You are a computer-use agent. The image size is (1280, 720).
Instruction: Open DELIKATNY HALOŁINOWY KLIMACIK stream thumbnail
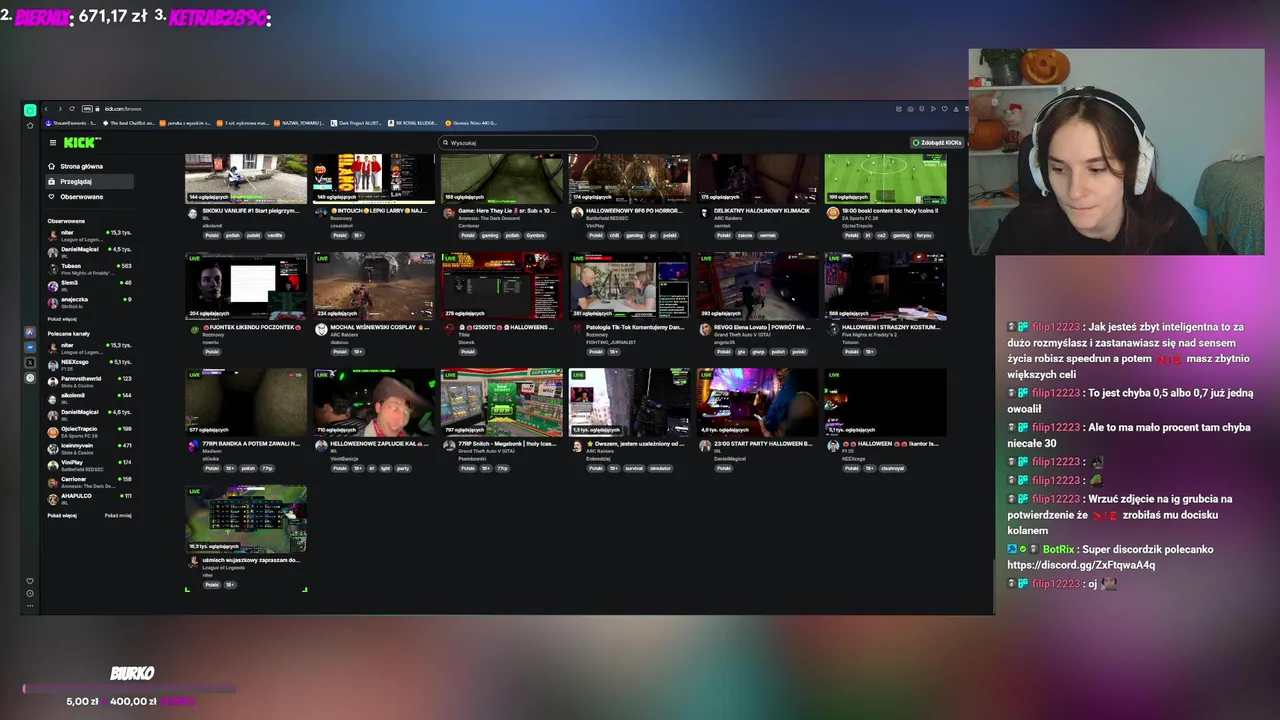tap(758, 178)
